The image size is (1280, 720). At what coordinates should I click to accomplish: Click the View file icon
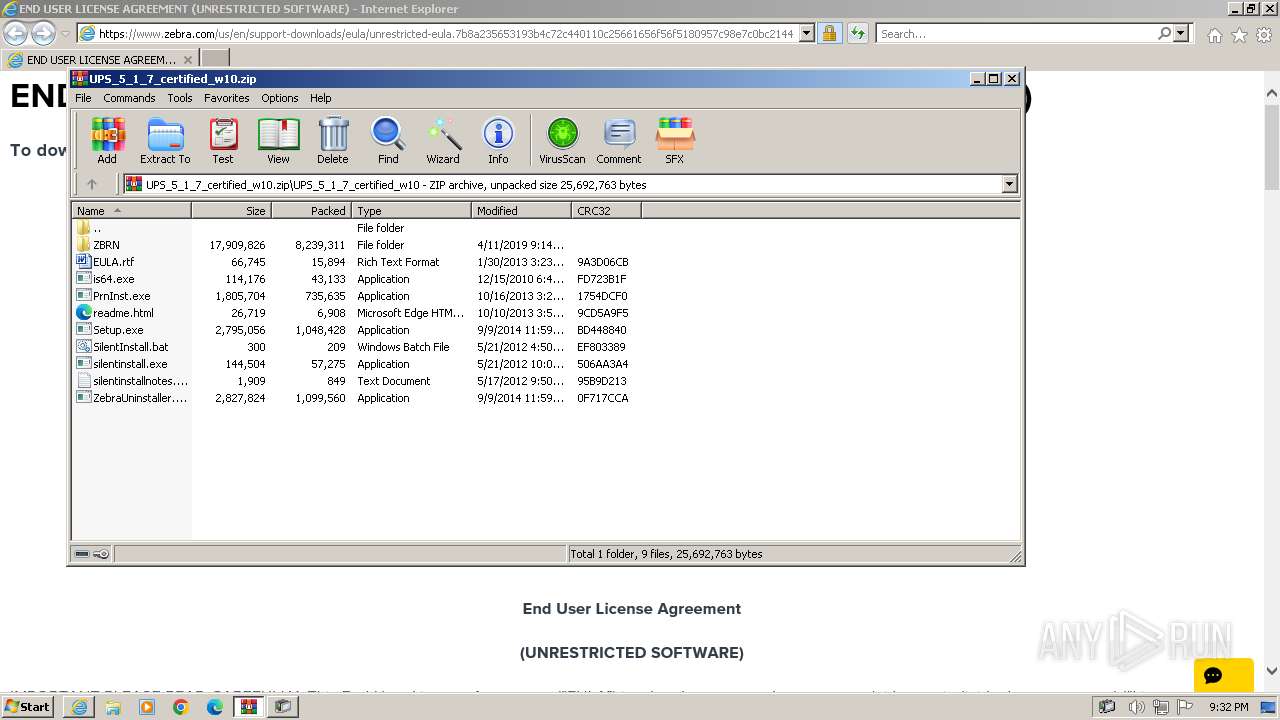278,141
